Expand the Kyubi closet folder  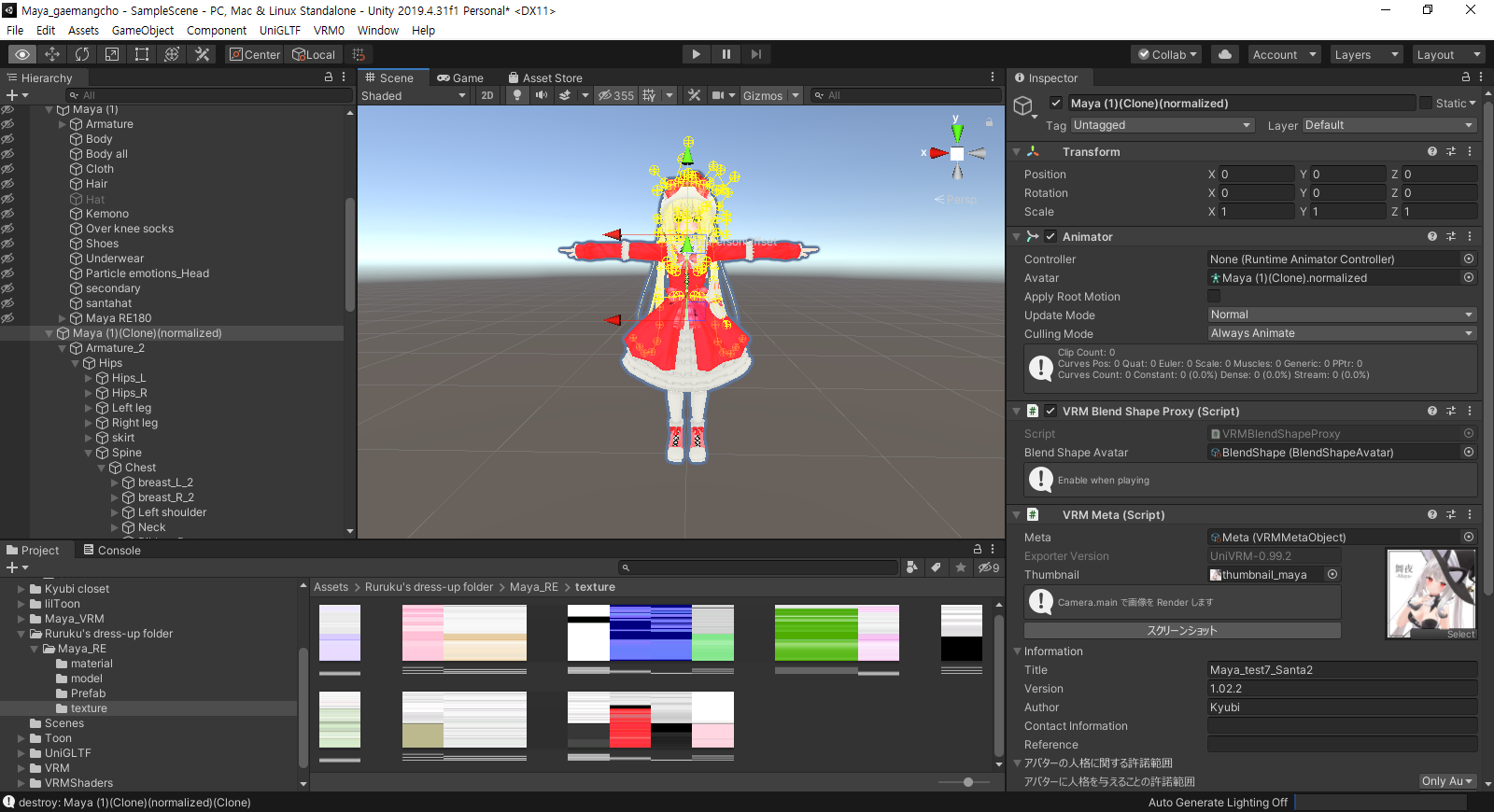pos(21,589)
